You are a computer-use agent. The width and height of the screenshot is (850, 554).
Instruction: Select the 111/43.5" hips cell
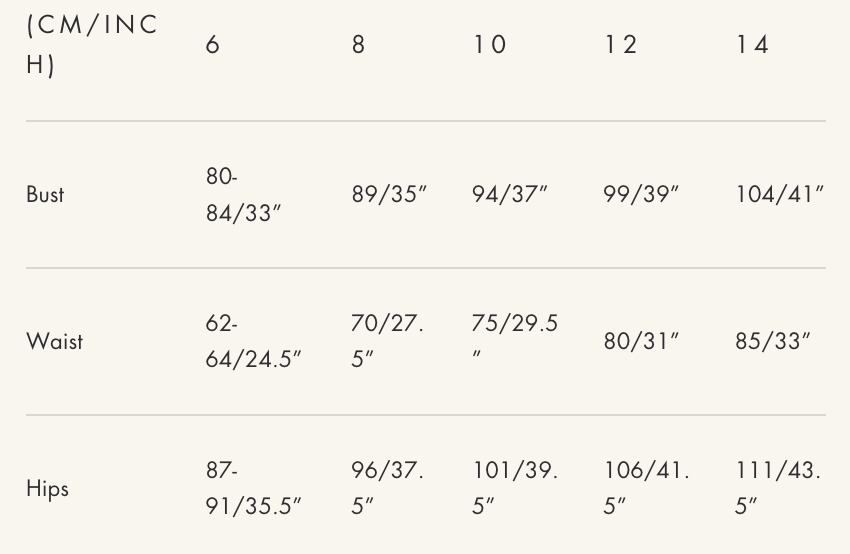coord(777,488)
